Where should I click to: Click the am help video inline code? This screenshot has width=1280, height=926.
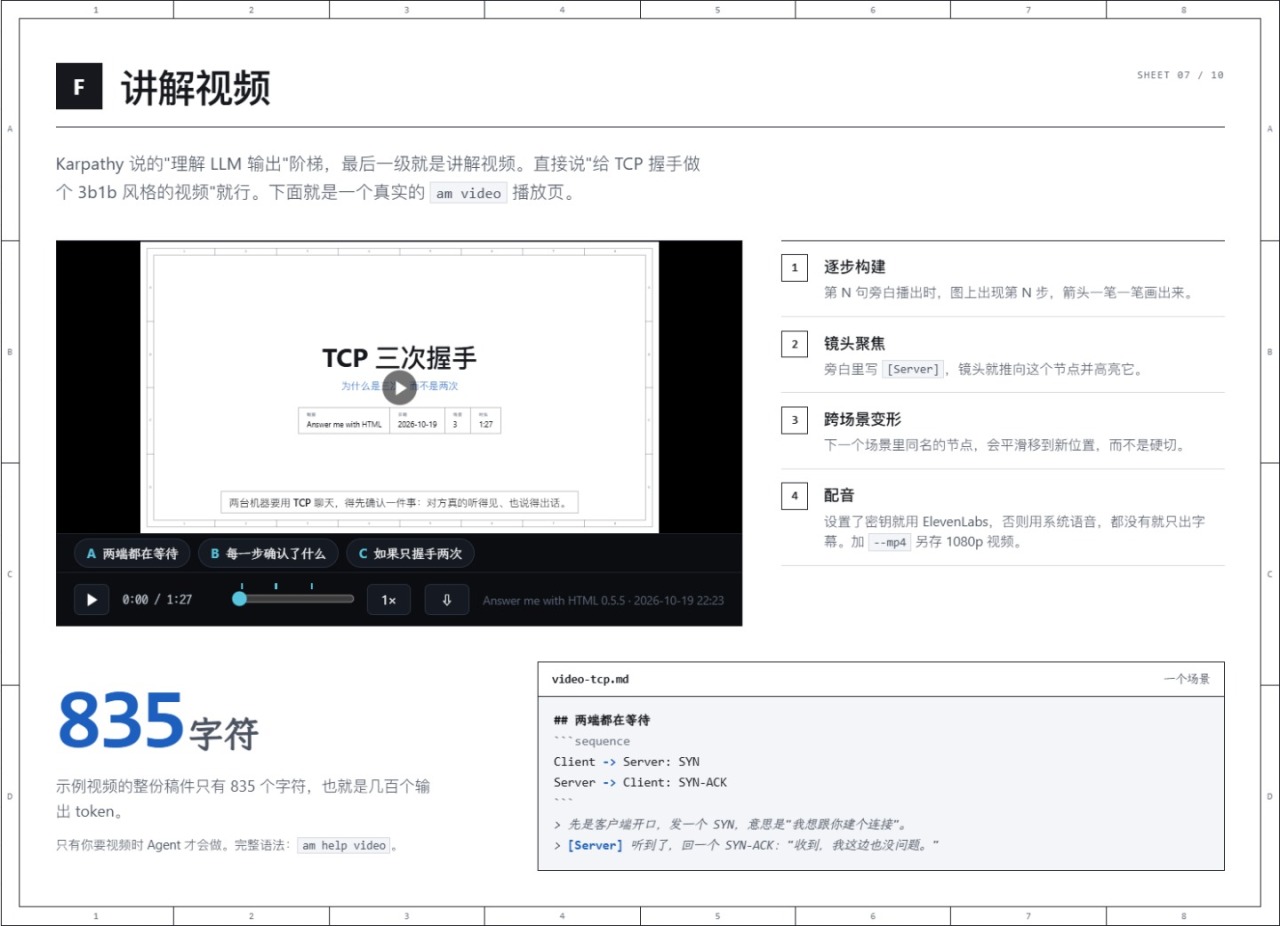point(343,845)
